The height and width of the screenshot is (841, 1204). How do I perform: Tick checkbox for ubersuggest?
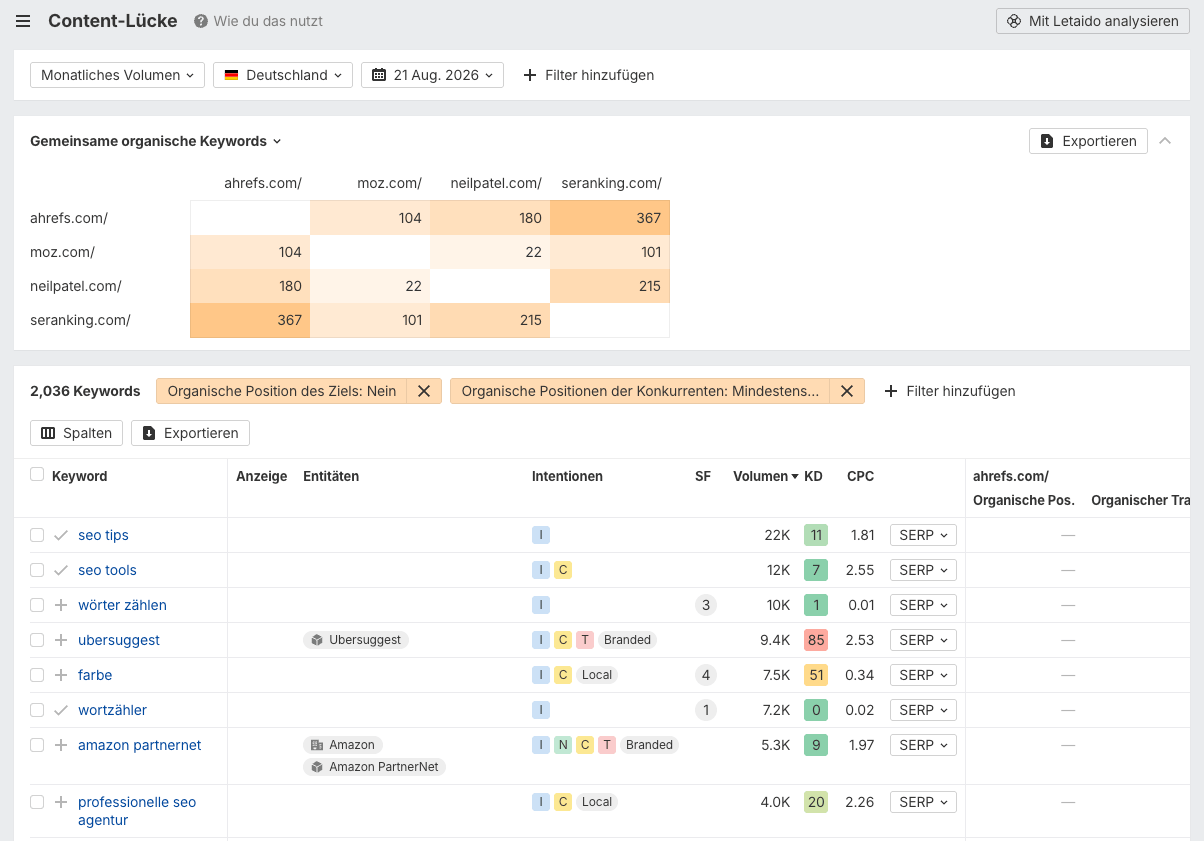tap(37, 640)
